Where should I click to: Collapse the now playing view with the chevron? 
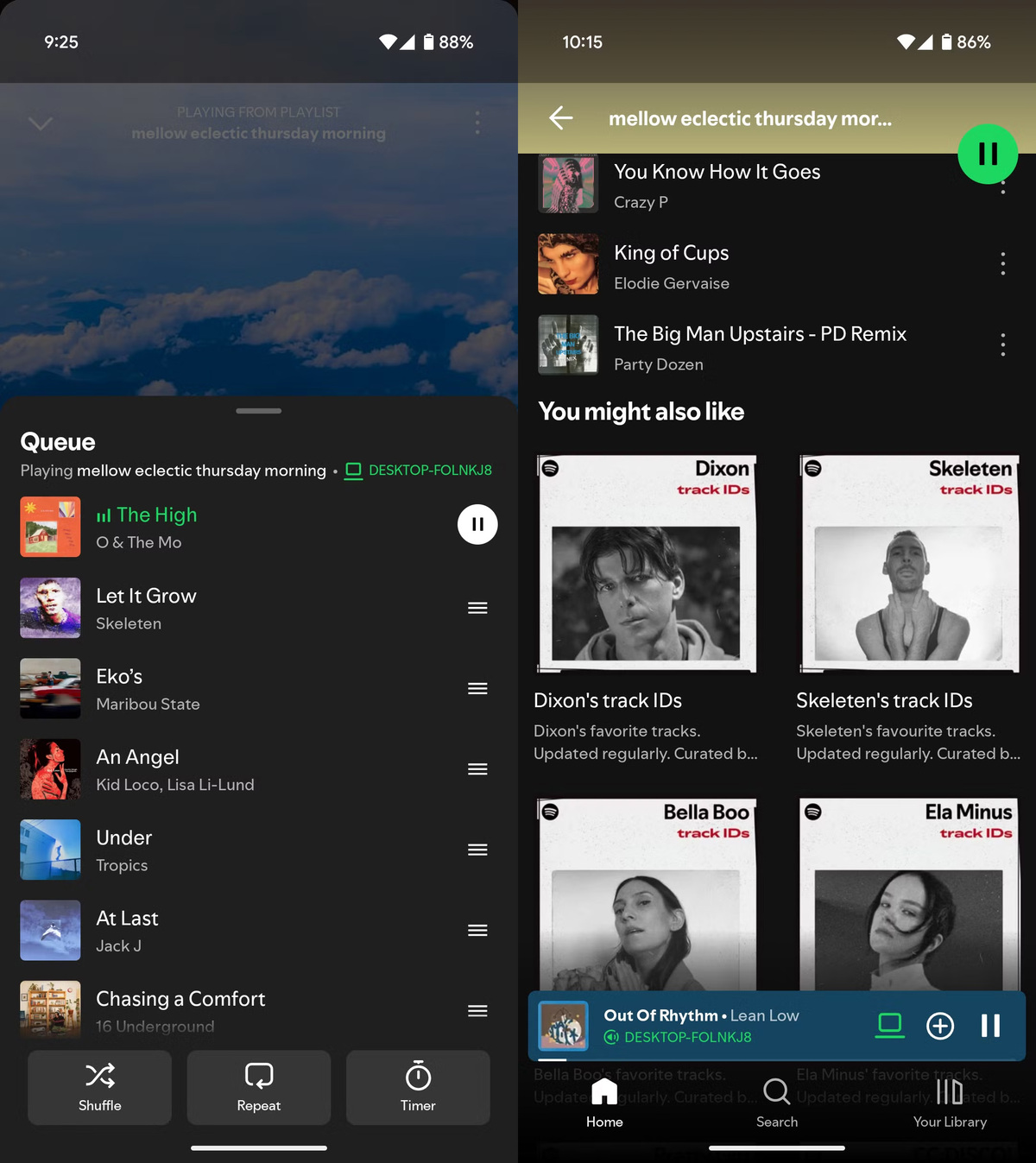pos(41,123)
